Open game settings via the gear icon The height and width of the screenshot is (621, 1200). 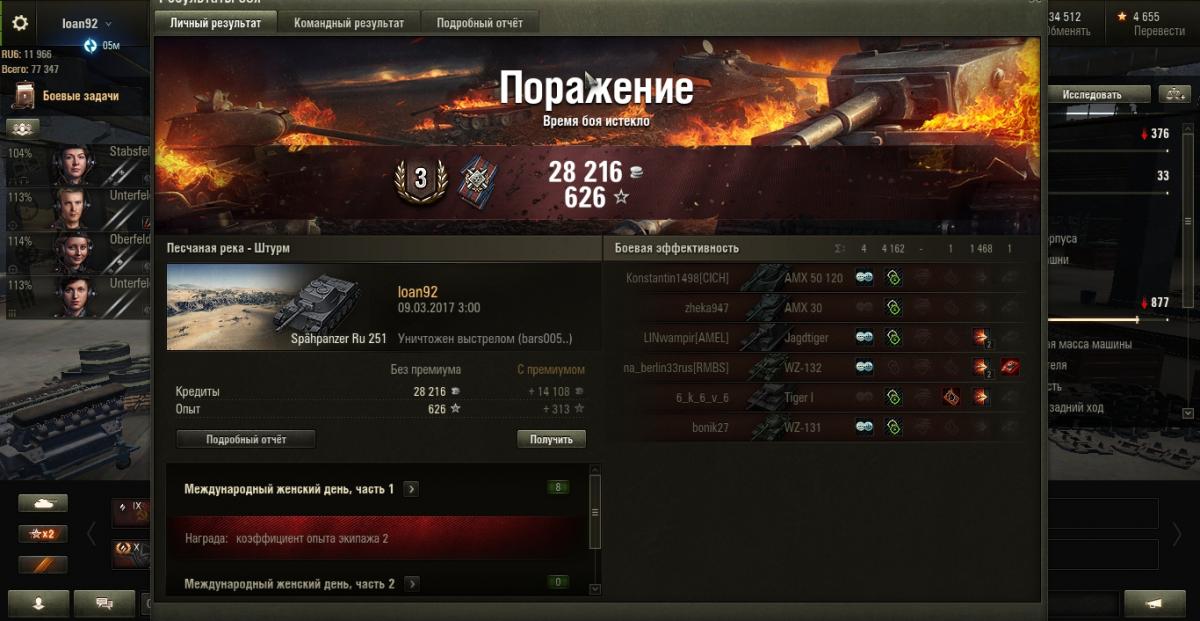tap(20, 23)
